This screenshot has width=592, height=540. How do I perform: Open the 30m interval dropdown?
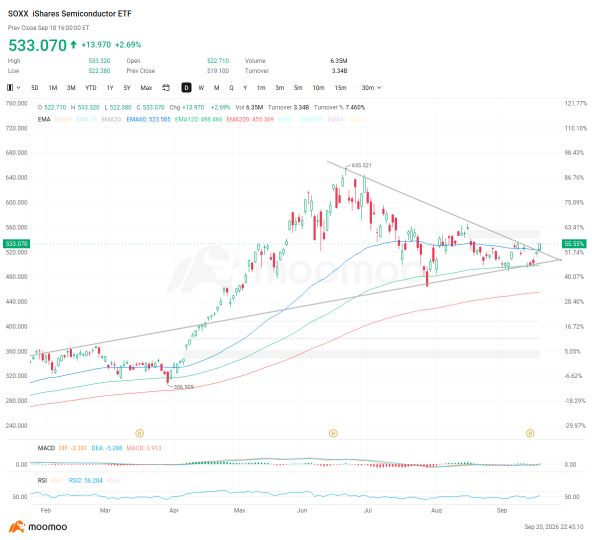pos(371,88)
